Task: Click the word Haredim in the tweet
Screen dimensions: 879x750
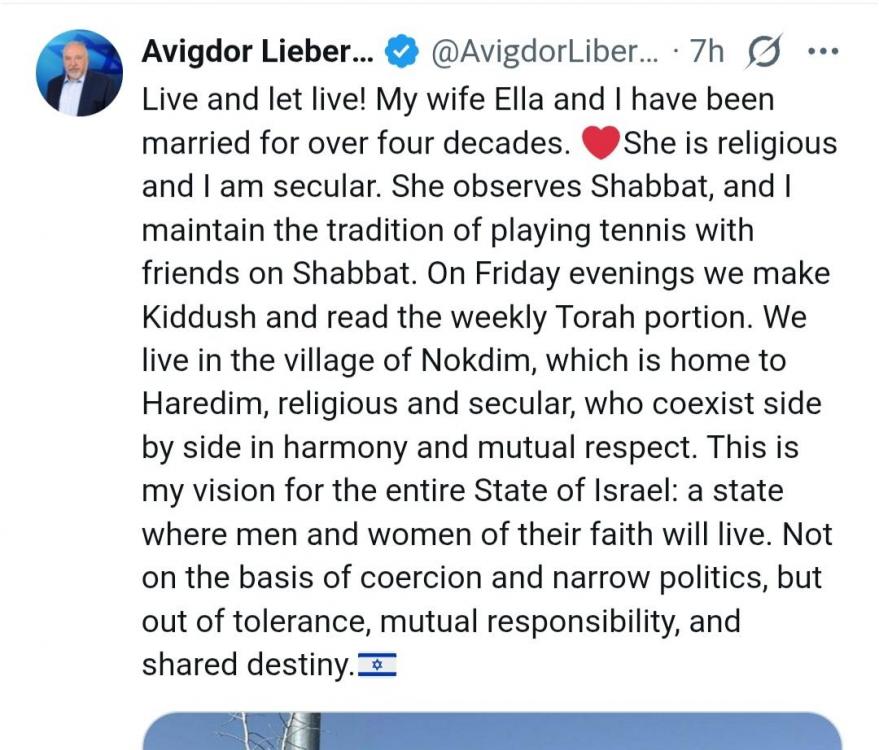Action: point(202,404)
